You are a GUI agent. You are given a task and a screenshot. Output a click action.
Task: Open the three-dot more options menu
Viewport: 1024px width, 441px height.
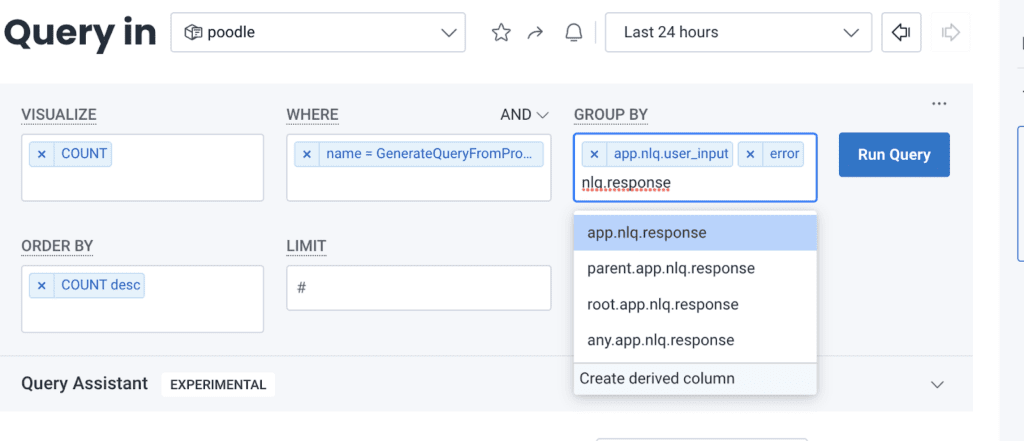[938, 103]
